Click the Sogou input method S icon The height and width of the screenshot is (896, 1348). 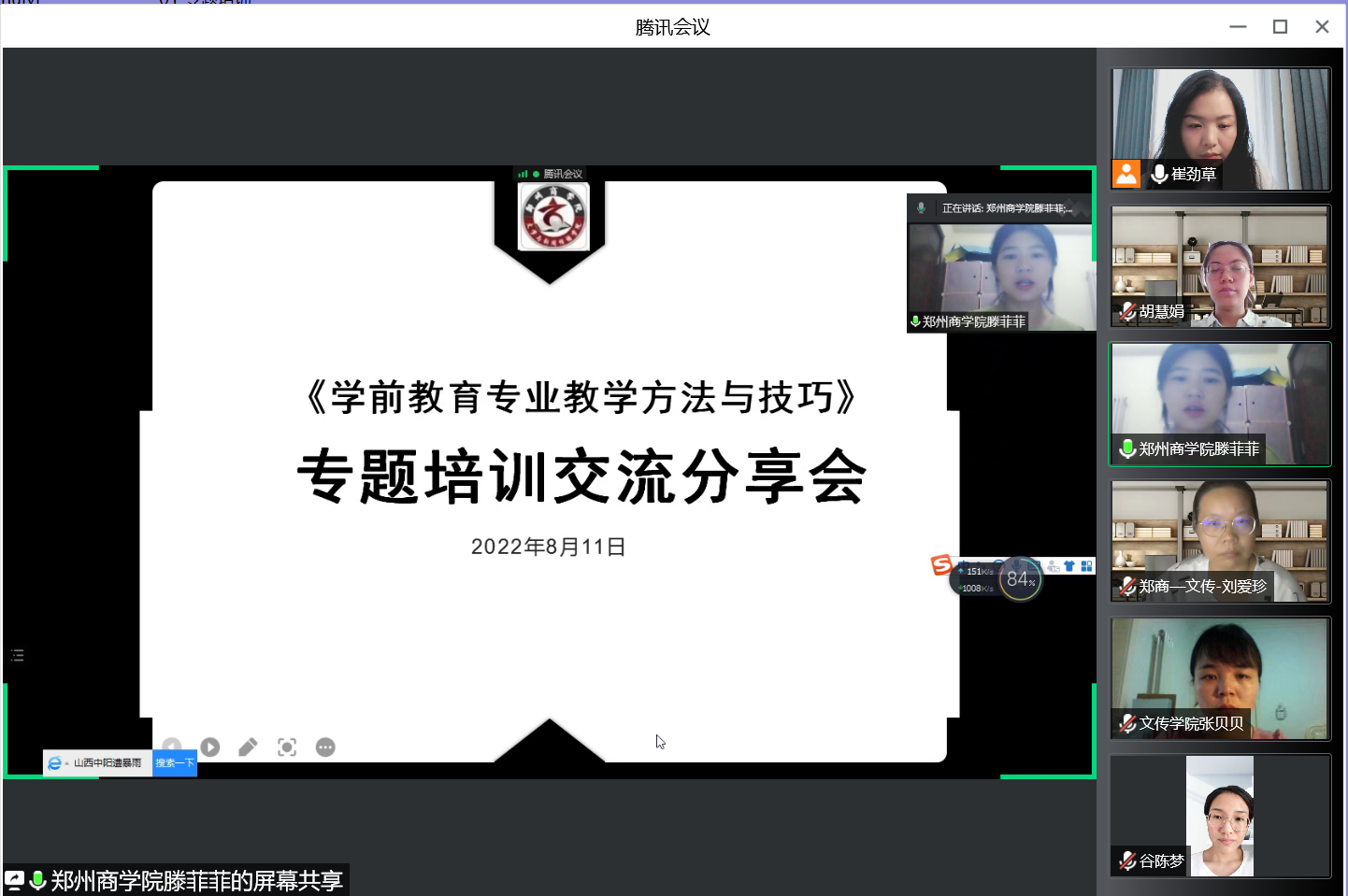point(941,564)
